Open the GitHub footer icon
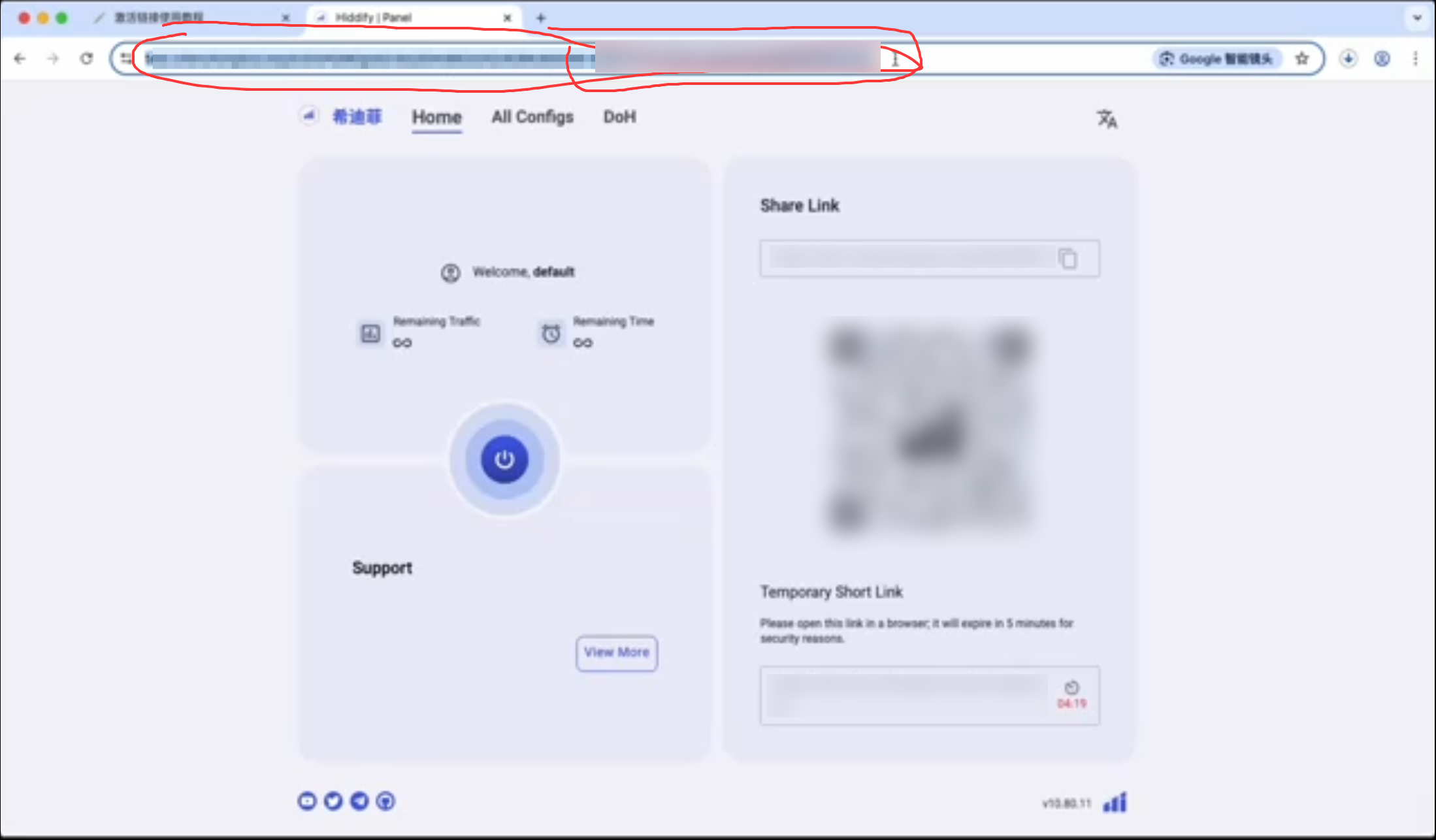 (385, 801)
